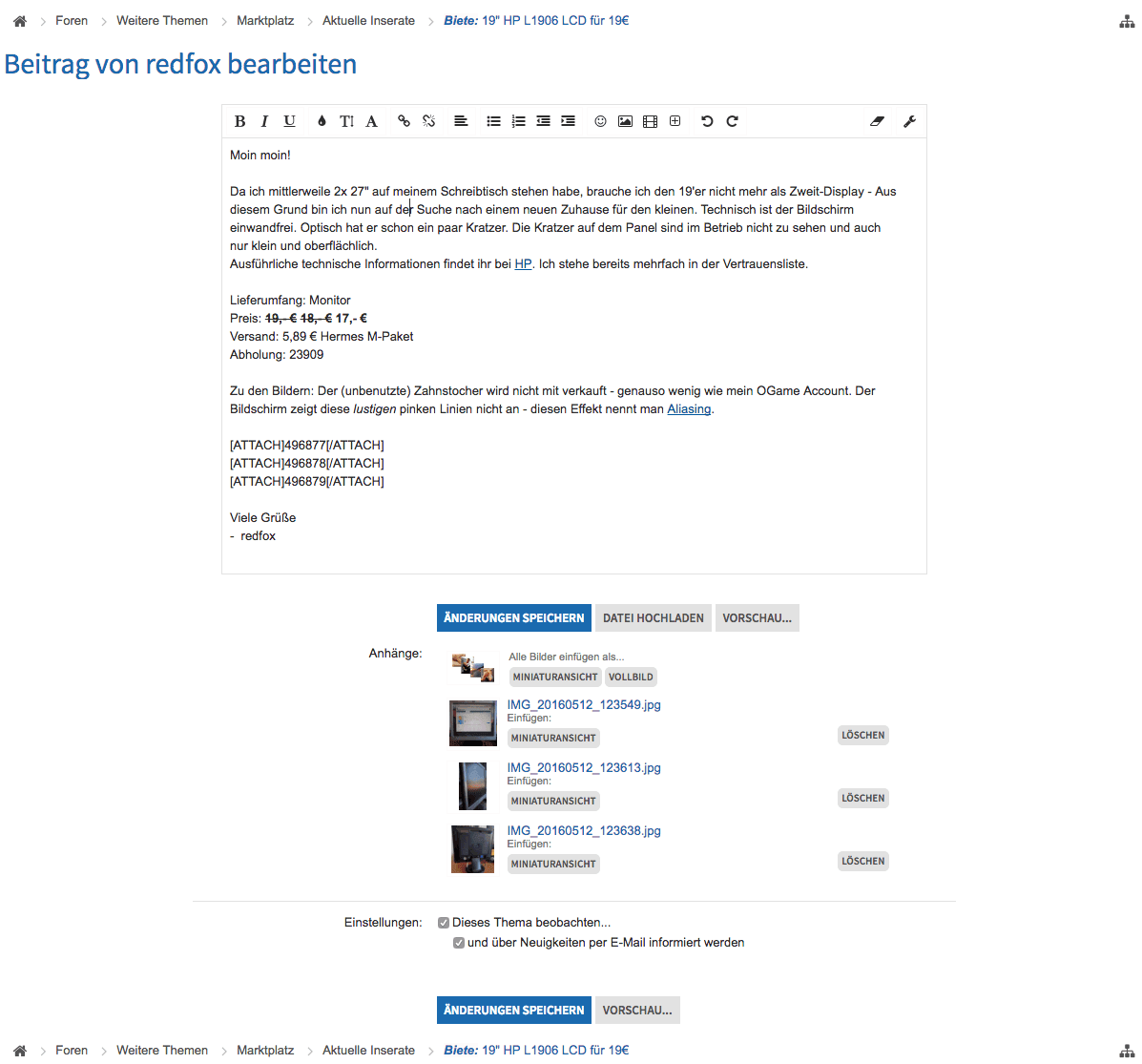
Task: Click upper 'Änderungen speichern' button
Action: click(x=514, y=618)
